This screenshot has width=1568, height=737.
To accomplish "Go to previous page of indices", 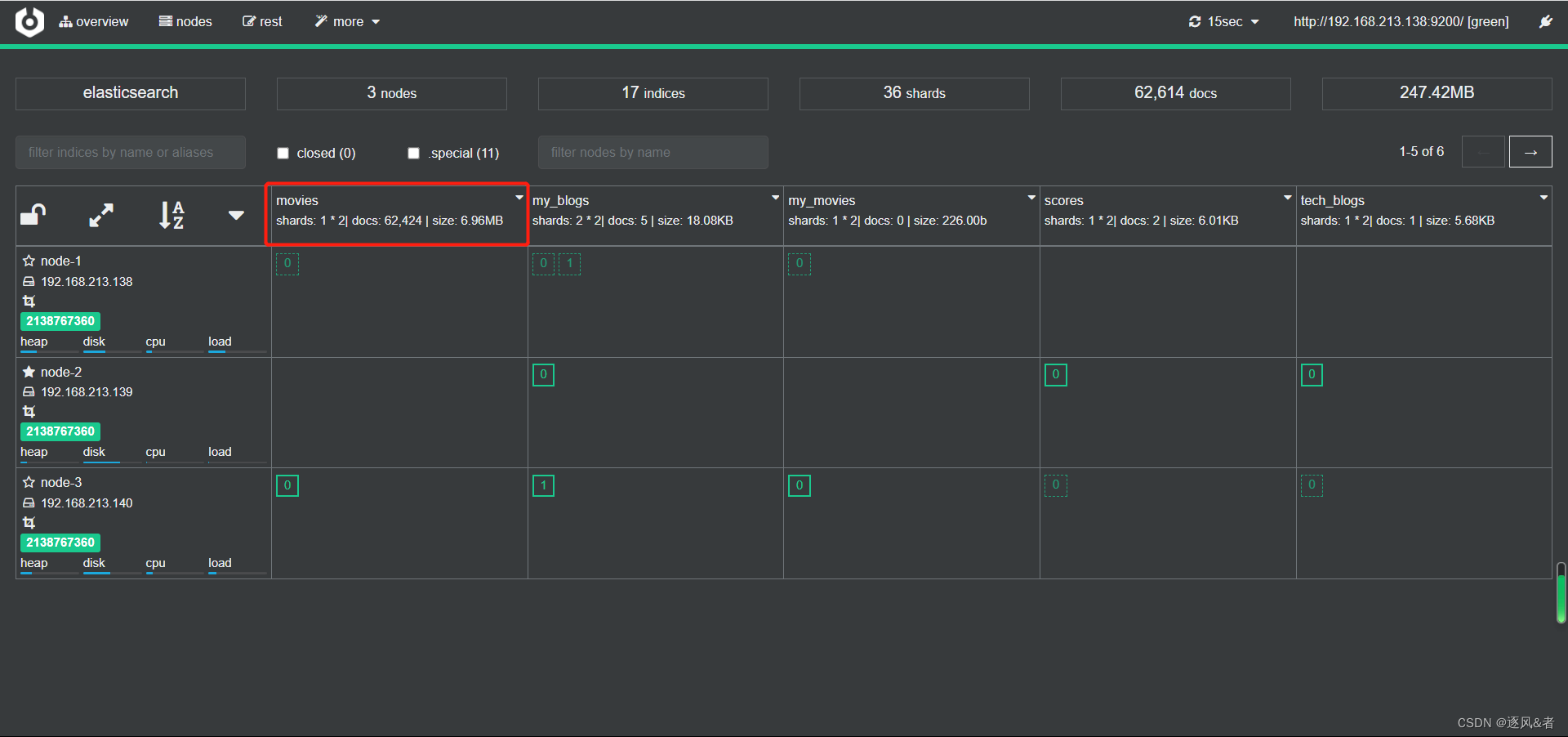I will (x=1483, y=152).
